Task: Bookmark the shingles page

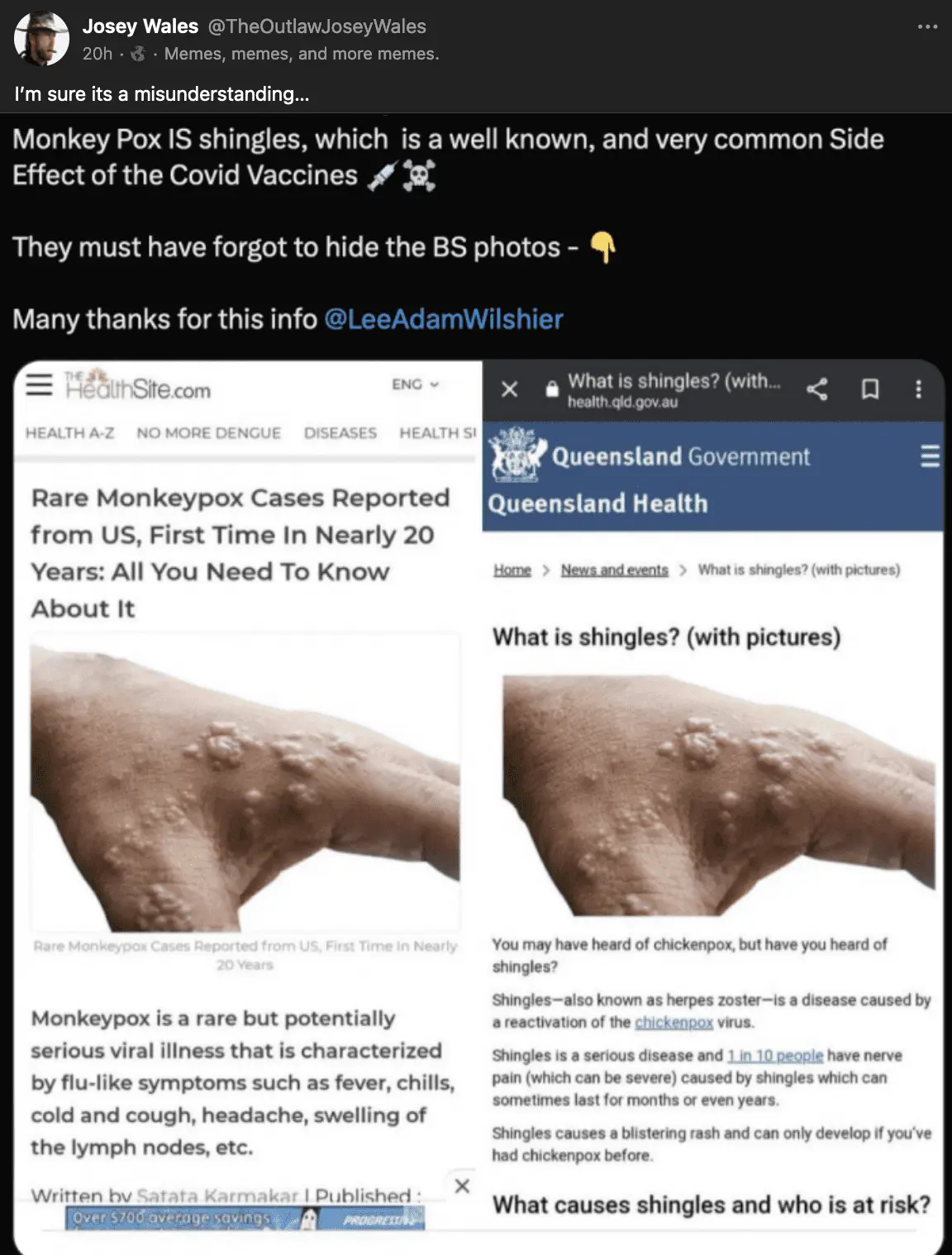Action: 870,389
